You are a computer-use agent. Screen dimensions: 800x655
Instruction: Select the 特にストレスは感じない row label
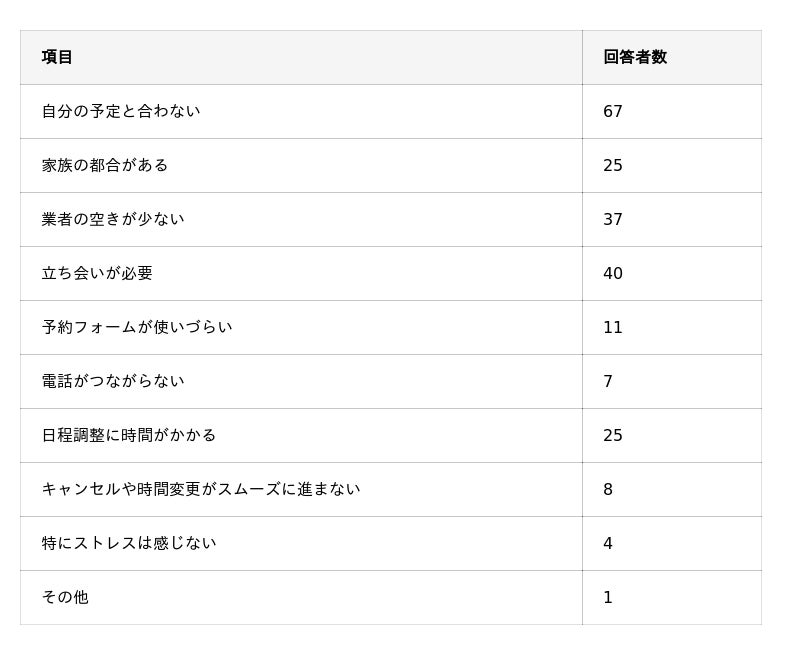(129, 543)
